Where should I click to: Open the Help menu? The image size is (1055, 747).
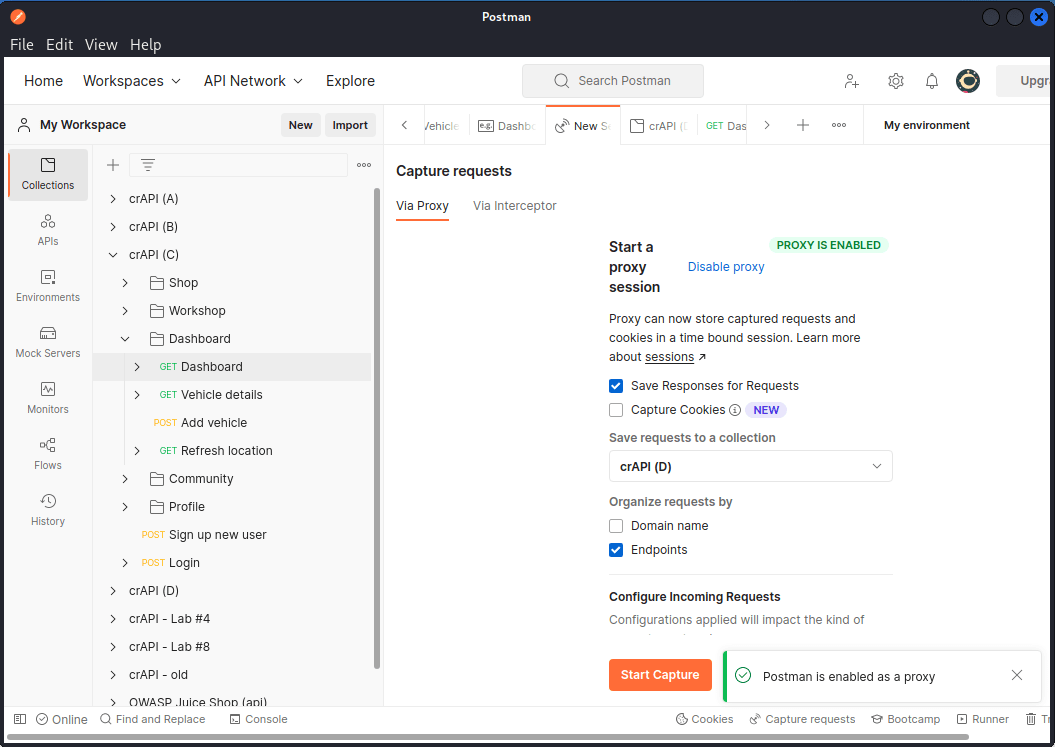pos(146,44)
